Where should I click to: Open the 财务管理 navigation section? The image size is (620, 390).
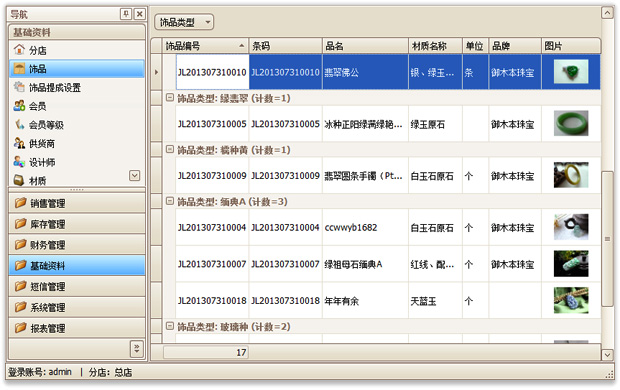77,245
